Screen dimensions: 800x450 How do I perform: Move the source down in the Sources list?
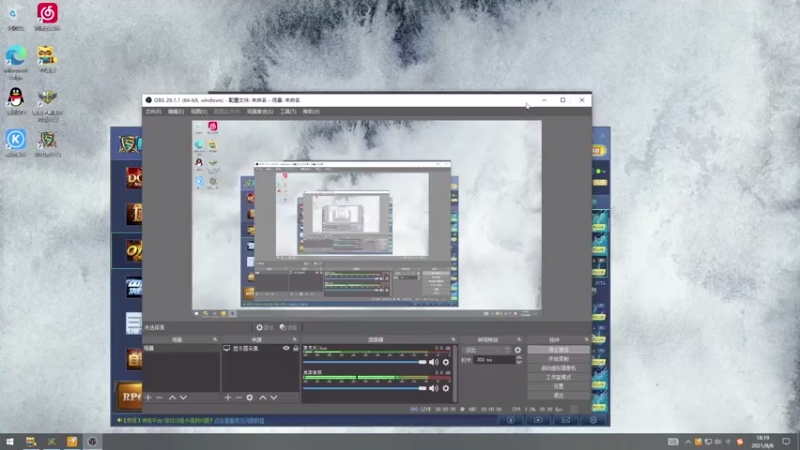click(x=274, y=397)
